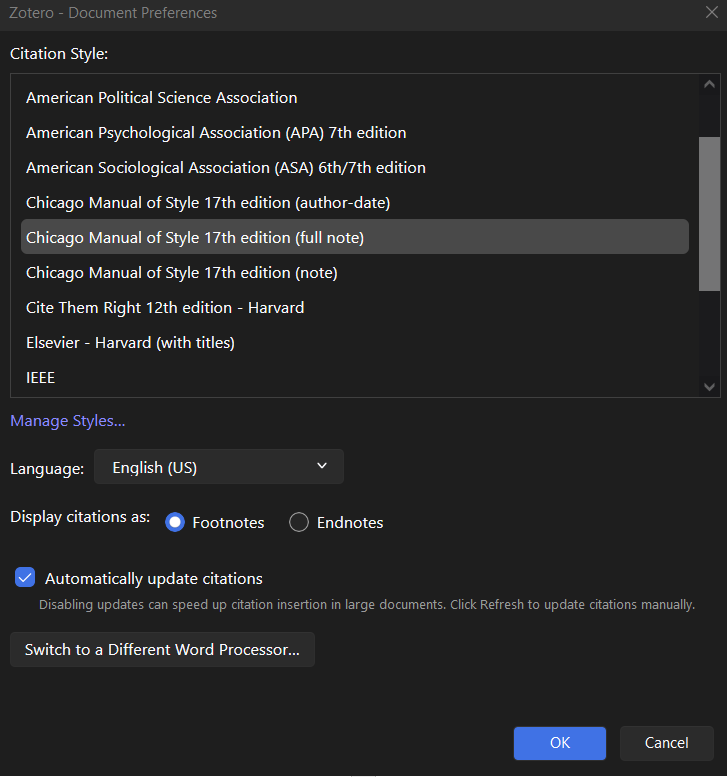Screen dimensions: 727x777
Task: Select Chicago Manual of Style 17th edition (full note)
Action: pyautogui.click(x=354, y=237)
